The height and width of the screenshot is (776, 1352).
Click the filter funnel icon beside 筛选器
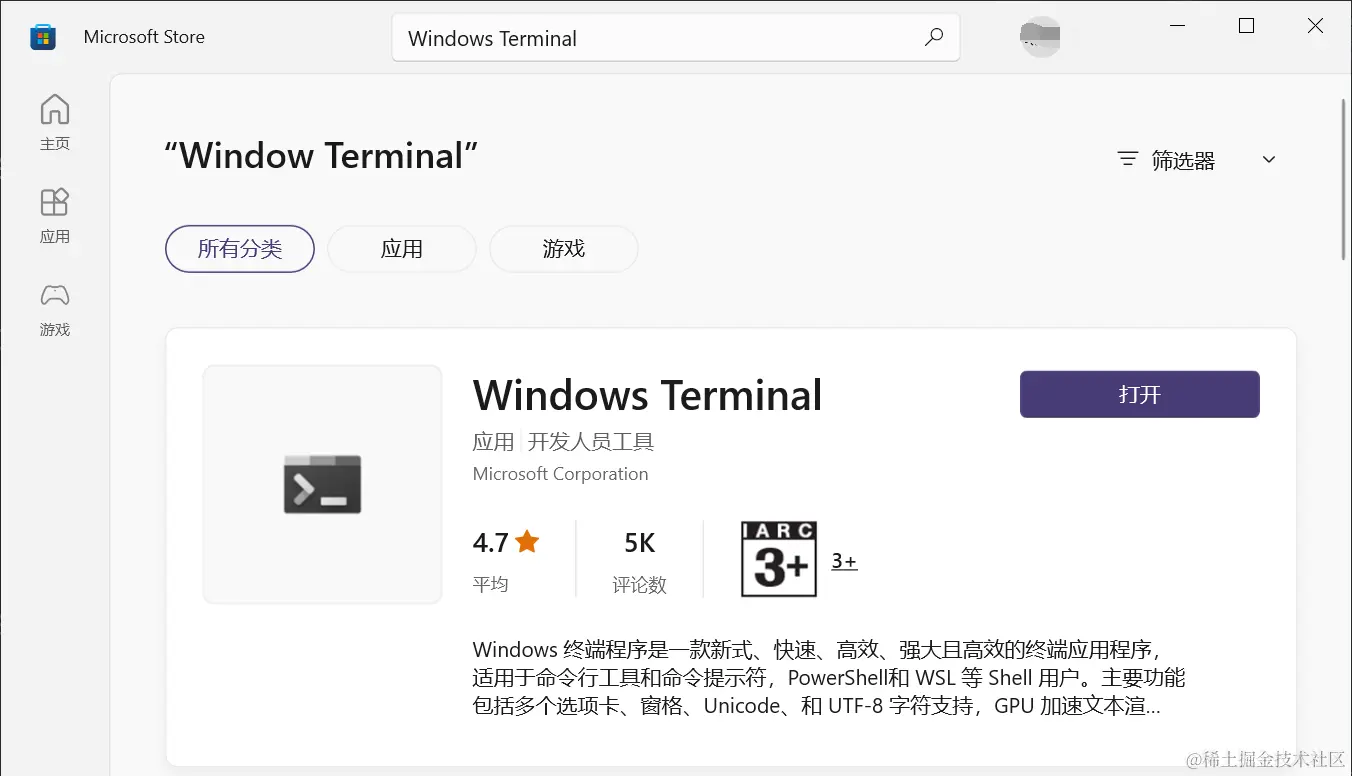pyautogui.click(x=1126, y=158)
